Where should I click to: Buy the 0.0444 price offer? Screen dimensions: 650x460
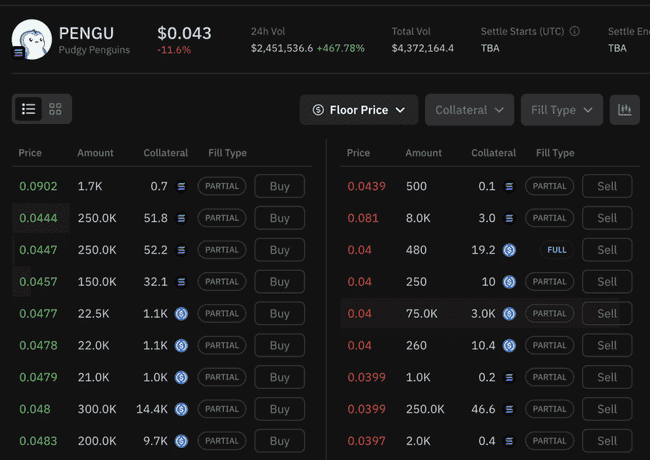click(x=279, y=218)
